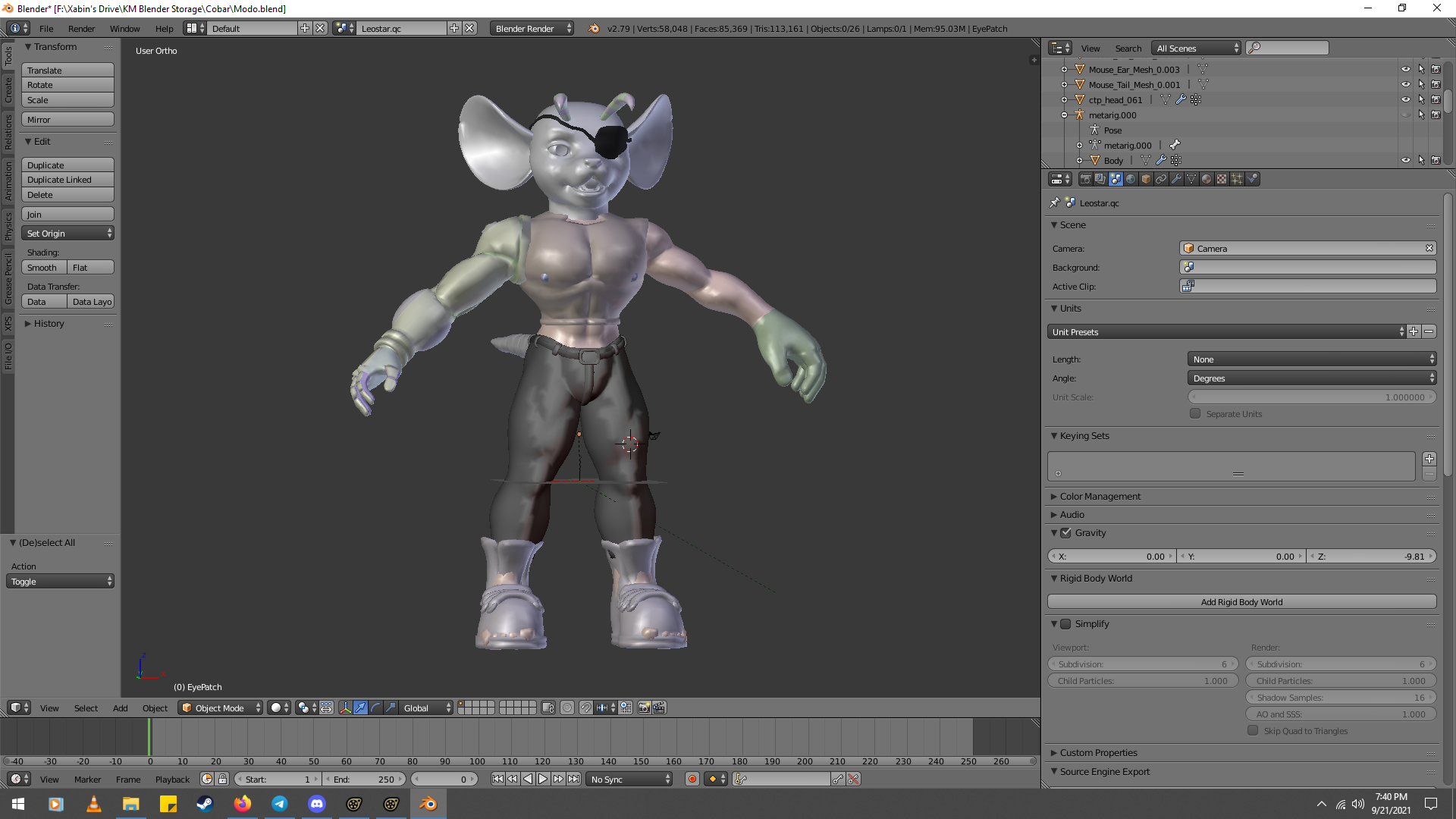The image size is (1456, 819).
Task: Toggle the snap magnet icon
Action: (x=586, y=708)
